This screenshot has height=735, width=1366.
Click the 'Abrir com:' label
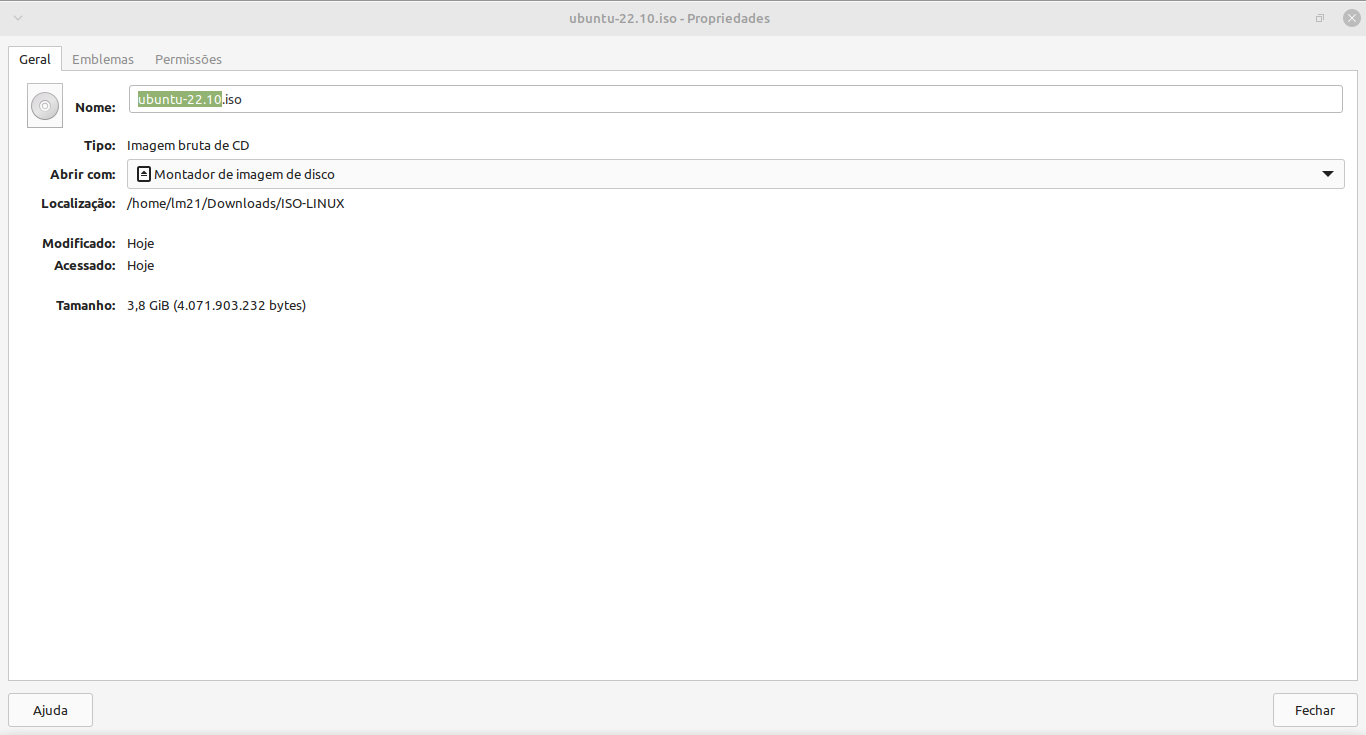(x=83, y=174)
